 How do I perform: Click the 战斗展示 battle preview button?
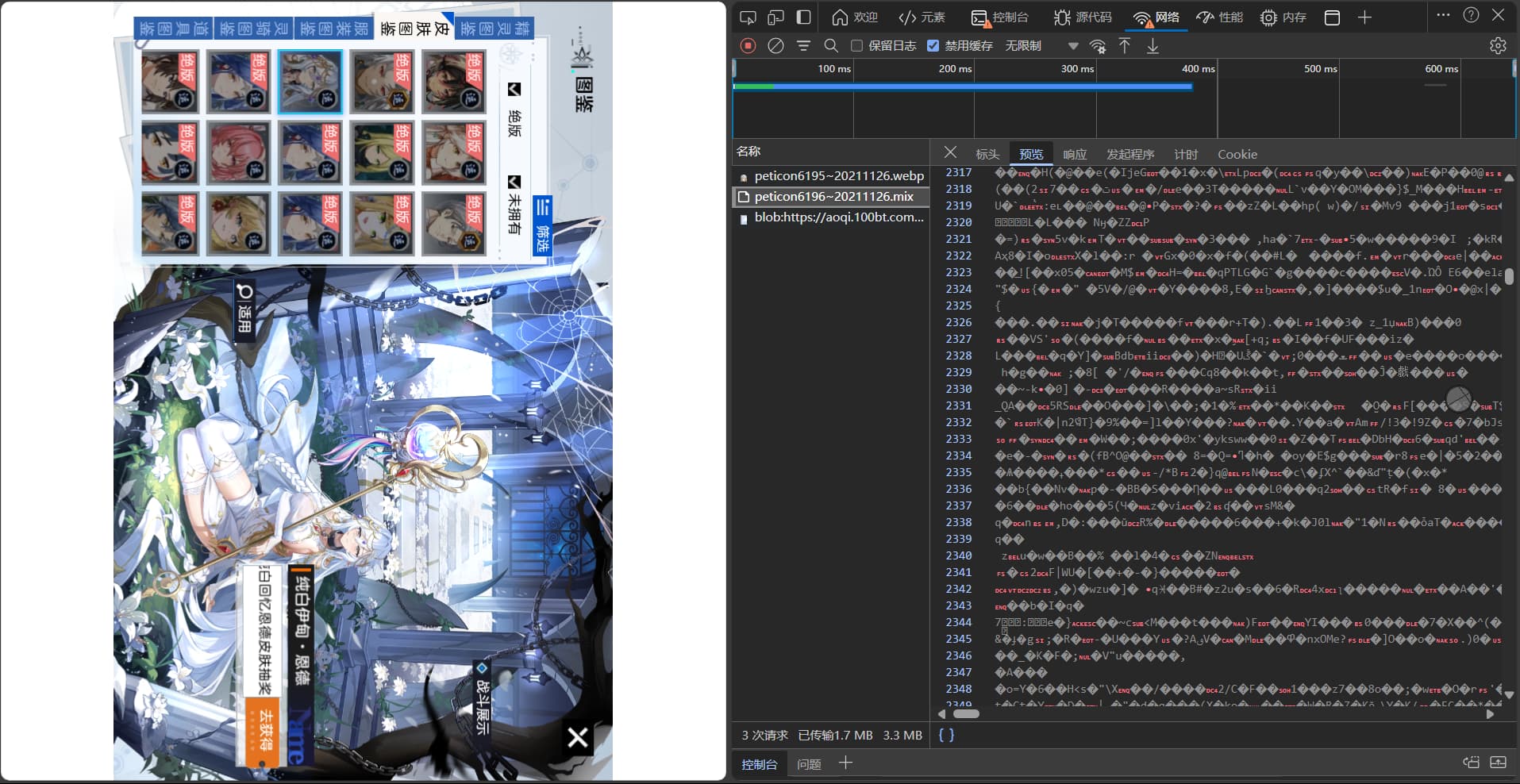482,699
